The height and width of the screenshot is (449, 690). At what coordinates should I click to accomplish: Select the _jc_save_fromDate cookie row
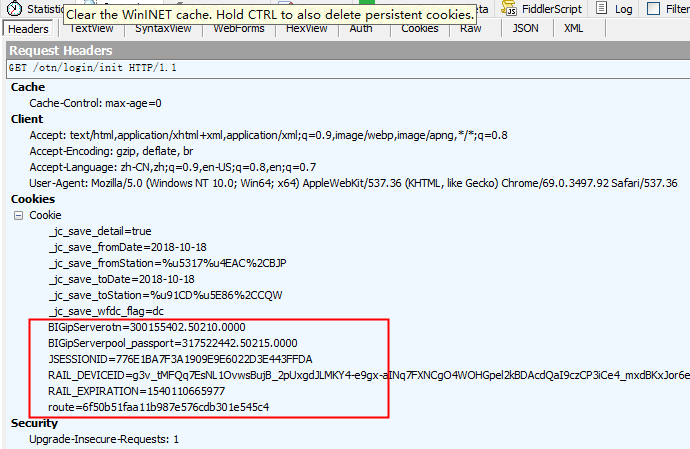pos(127,247)
